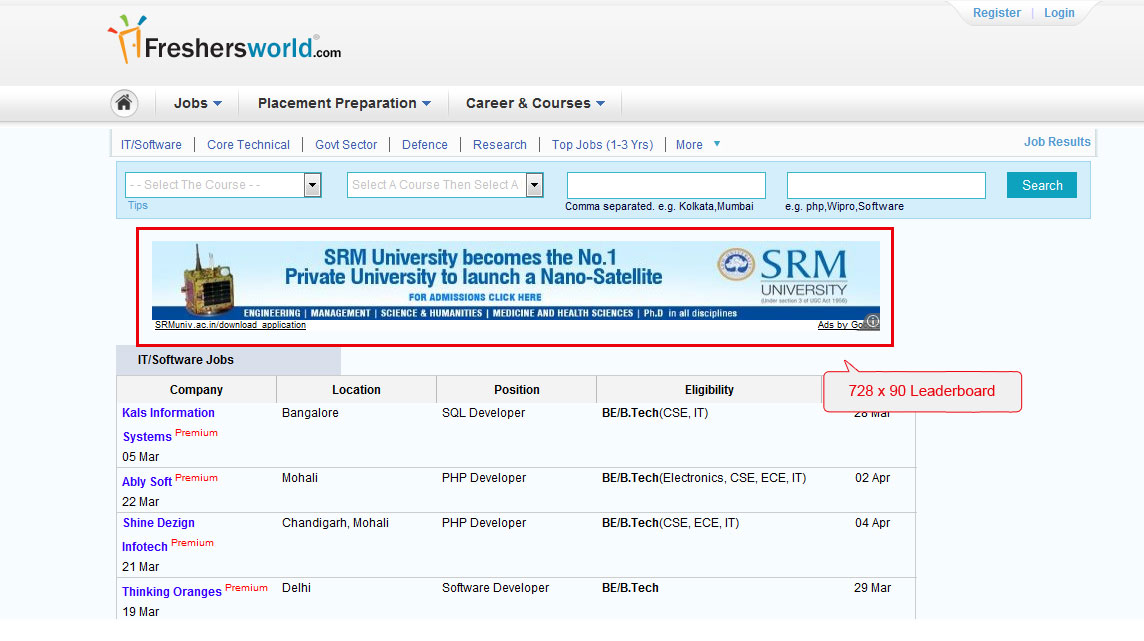This screenshot has height=641, width=1144.
Task: Click the SRMuniv.ac.in/download_application ad link
Action: (231, 325)
